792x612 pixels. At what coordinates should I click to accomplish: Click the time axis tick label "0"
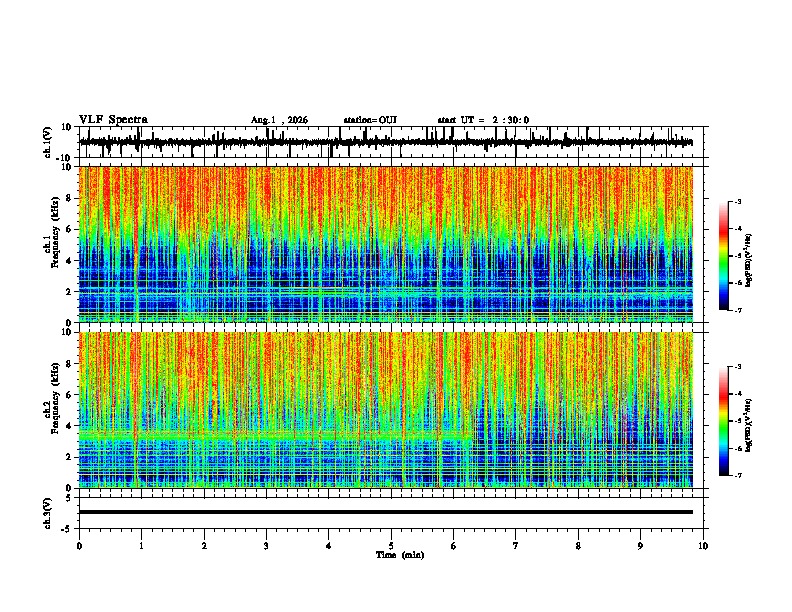point(79,546)
